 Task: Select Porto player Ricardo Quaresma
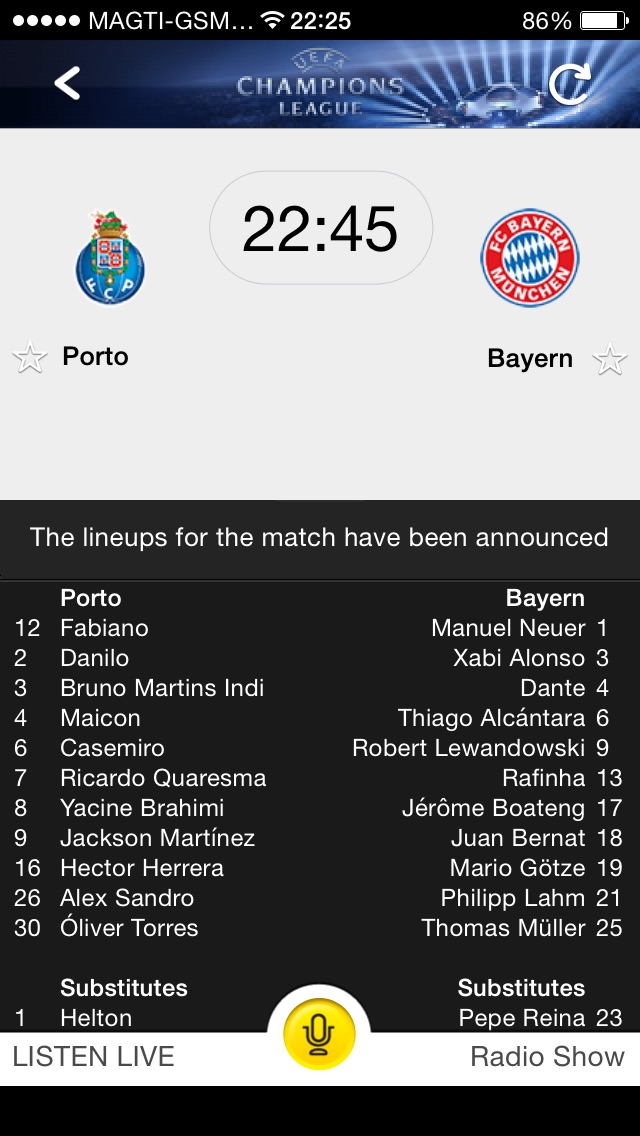(x=163, y=778)
